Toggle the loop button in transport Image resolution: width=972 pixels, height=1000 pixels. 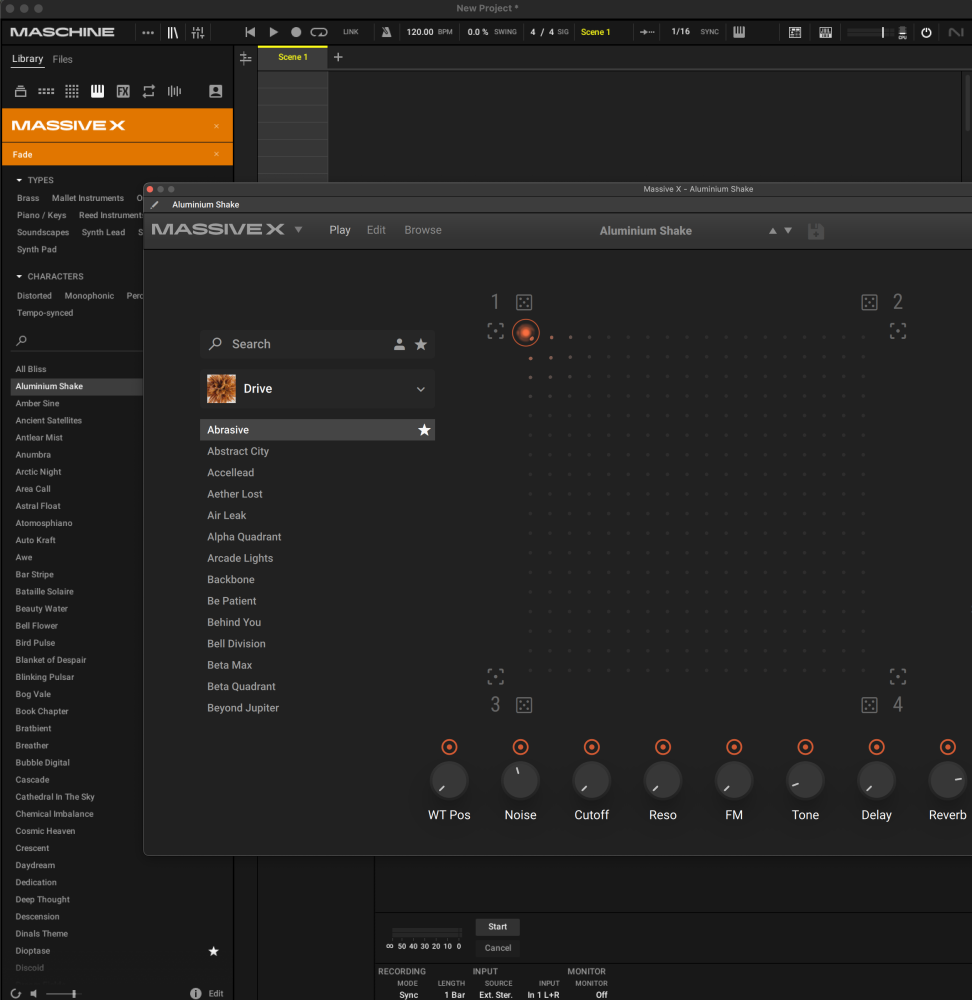point(319,32)
